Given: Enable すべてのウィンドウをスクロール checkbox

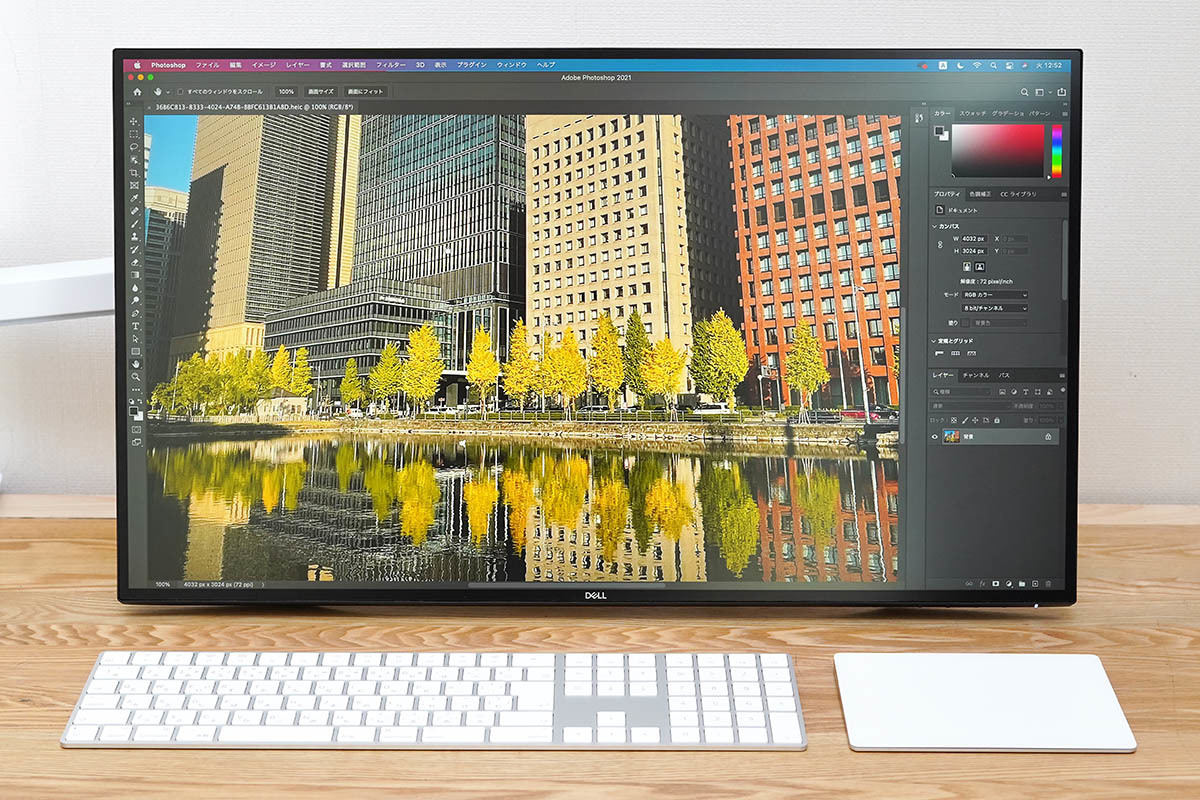Looking at the screenshot, I should (180, 91).
